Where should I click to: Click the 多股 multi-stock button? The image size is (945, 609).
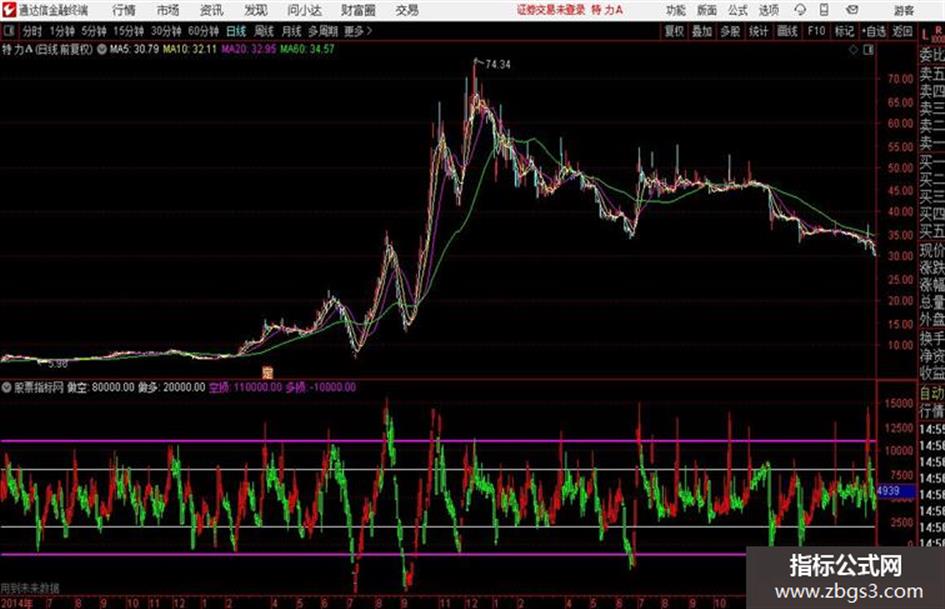tap(730, 31)
